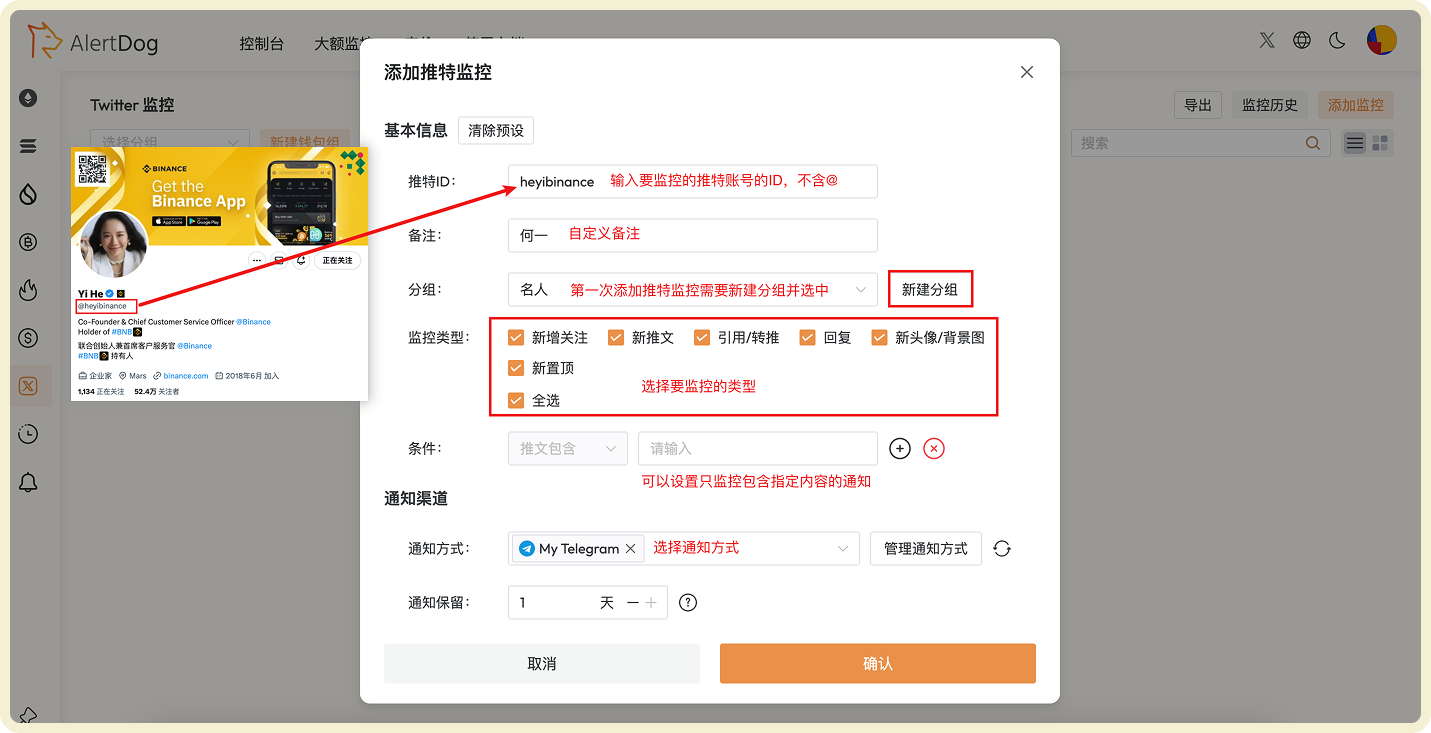Uncheck the 全选 (select all) checkbox
Viewport: 1431px width, 733px height.
point(516,399)
